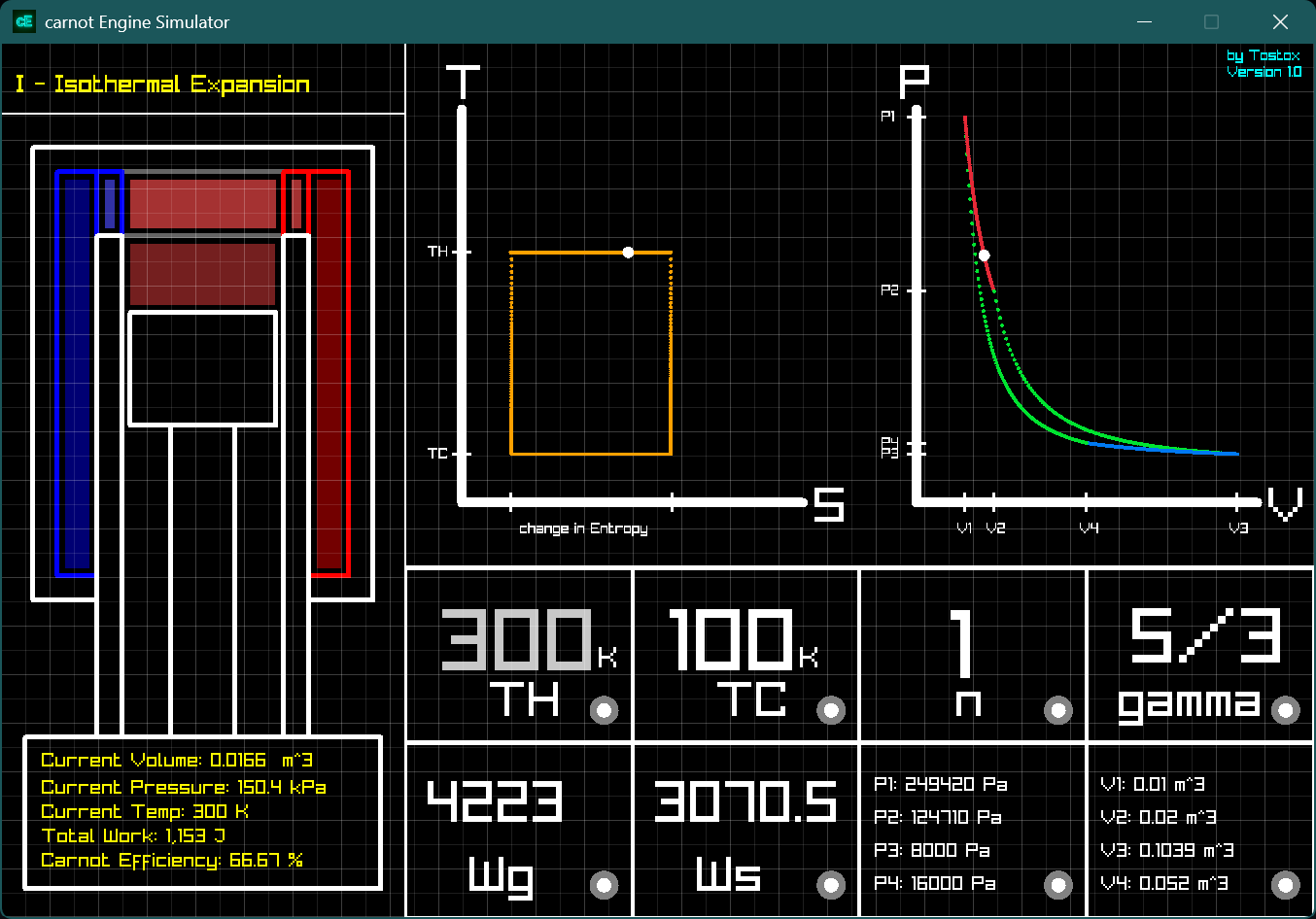This screenshot has height=919, width=1316.
Task: Click 'V1: 0.01 m^3' in the volumes list
Action: (x=1153, y=784)
